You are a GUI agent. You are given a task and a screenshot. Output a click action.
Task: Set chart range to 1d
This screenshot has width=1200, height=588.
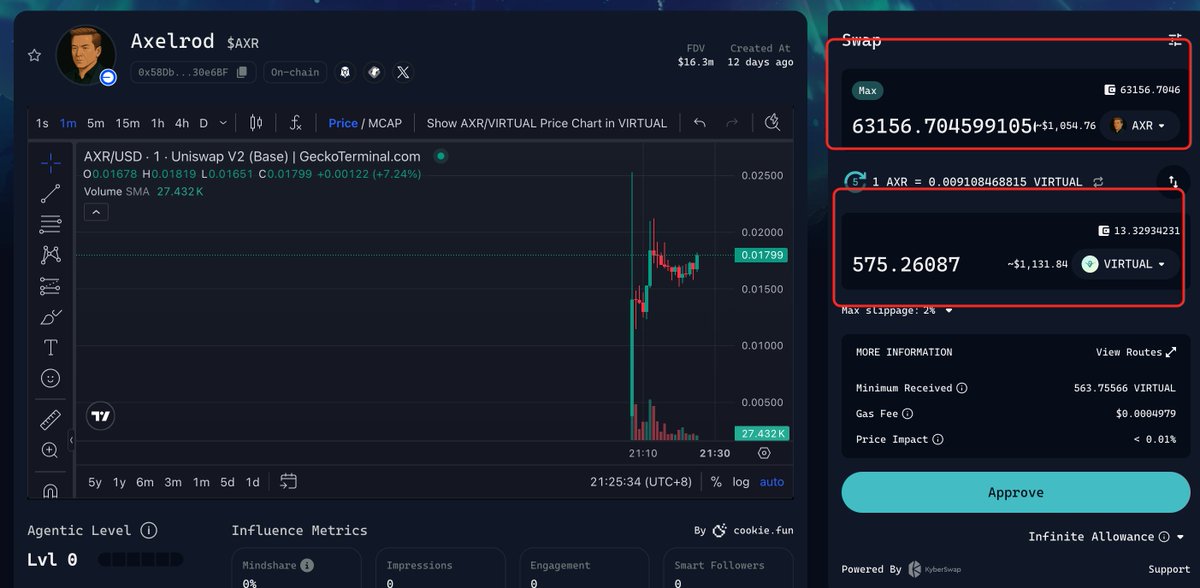(x=253, y=482)
